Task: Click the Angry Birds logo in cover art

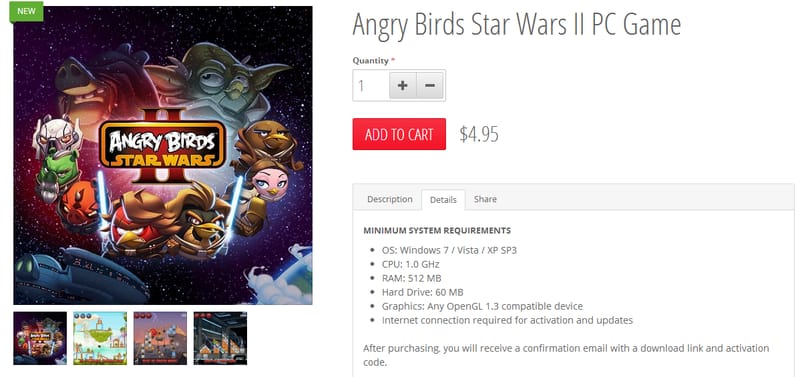Action: coord(163,146)
